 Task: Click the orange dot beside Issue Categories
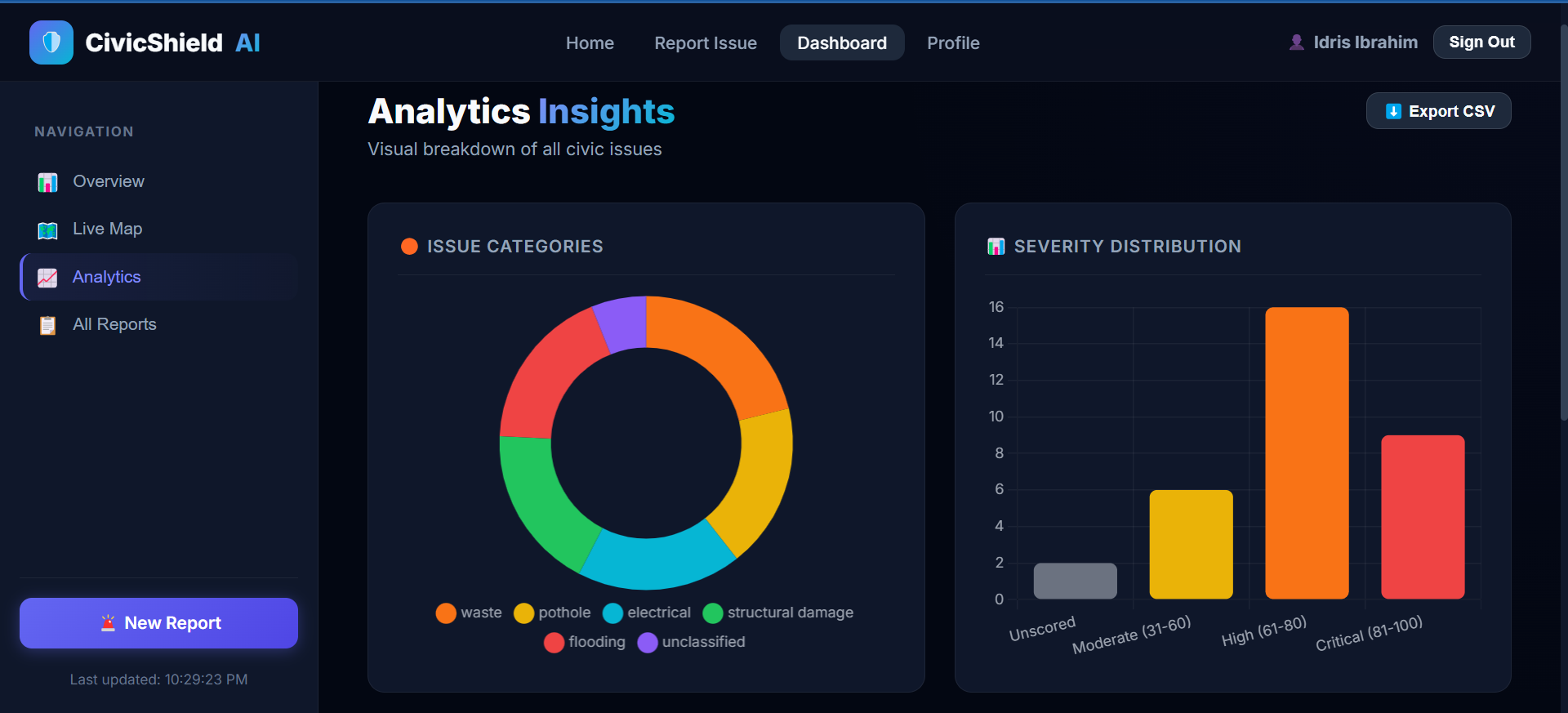409,247
